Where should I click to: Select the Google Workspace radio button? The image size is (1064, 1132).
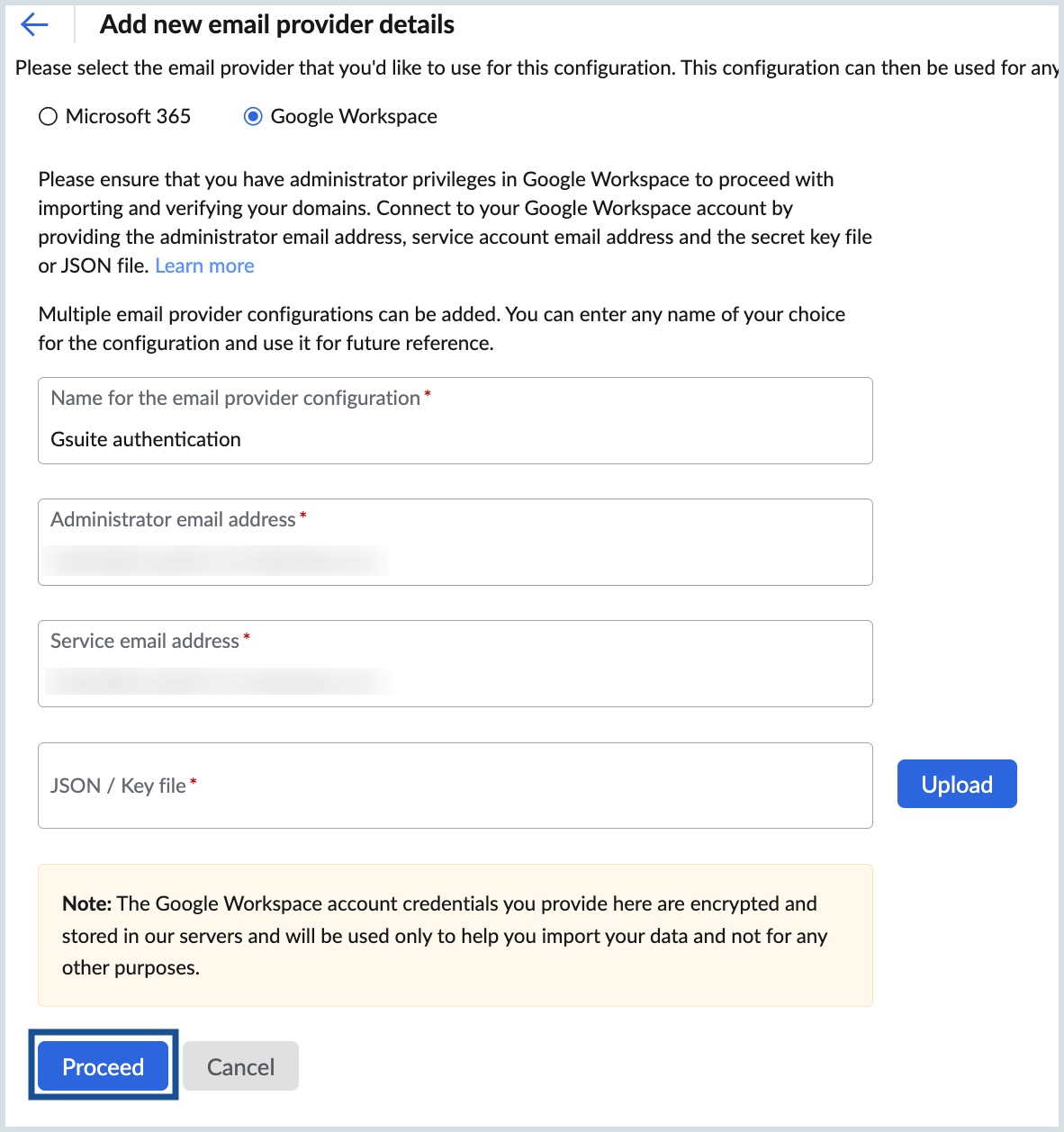pyautogui.click(x=253, y=116)
